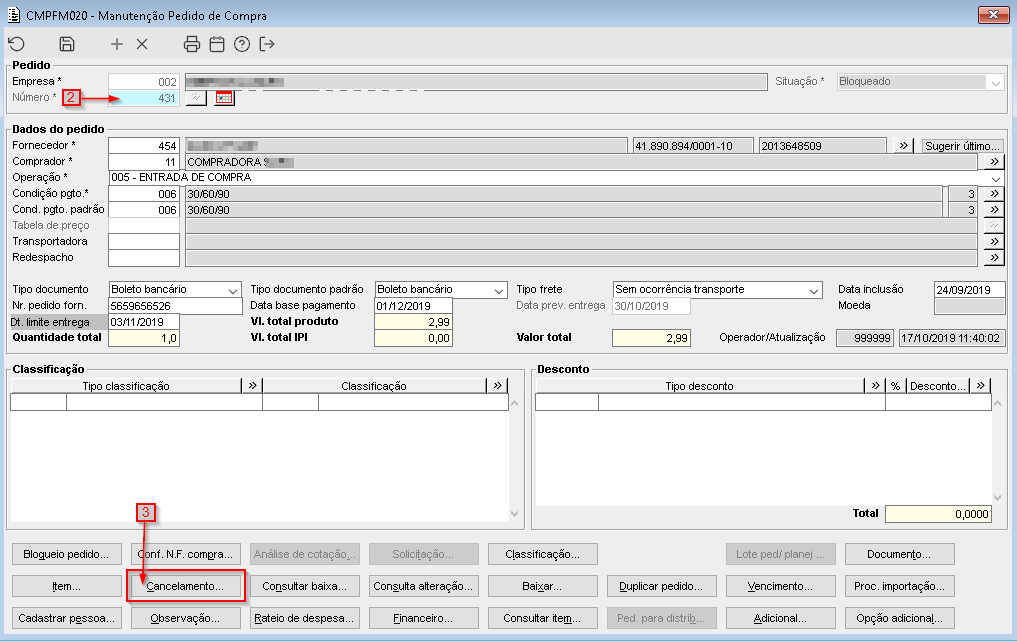
Task: Click the % column header in Desconto
Action: coord(895,385)
